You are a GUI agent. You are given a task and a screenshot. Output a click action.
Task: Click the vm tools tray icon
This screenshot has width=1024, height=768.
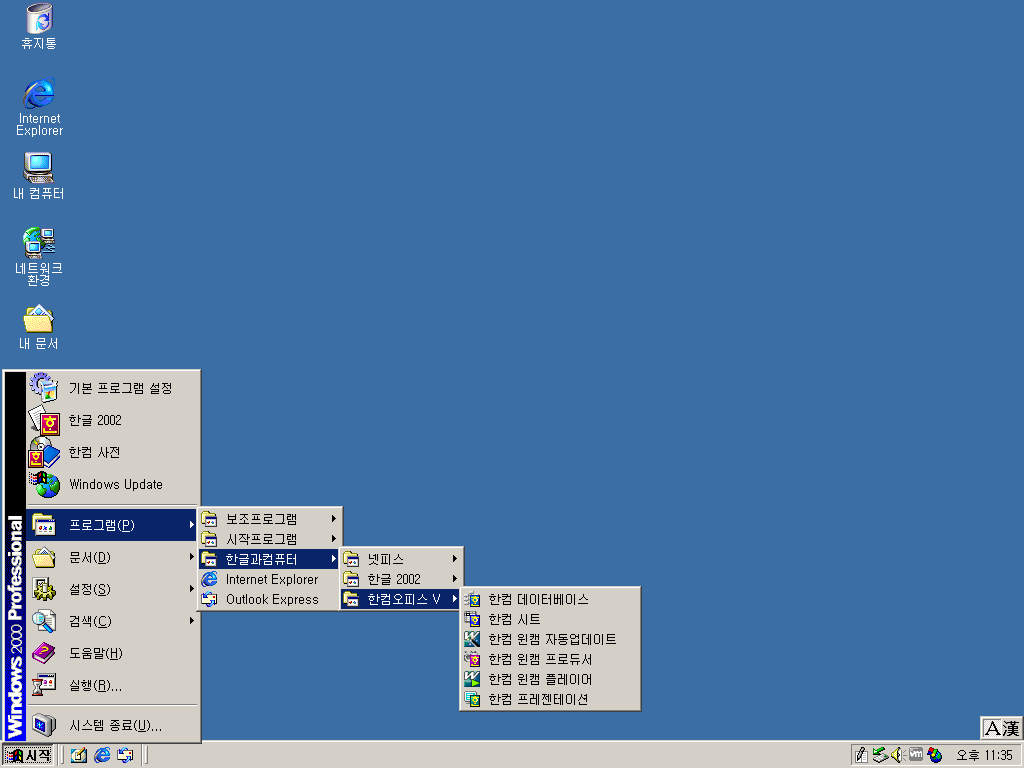[x=916, y=754]
